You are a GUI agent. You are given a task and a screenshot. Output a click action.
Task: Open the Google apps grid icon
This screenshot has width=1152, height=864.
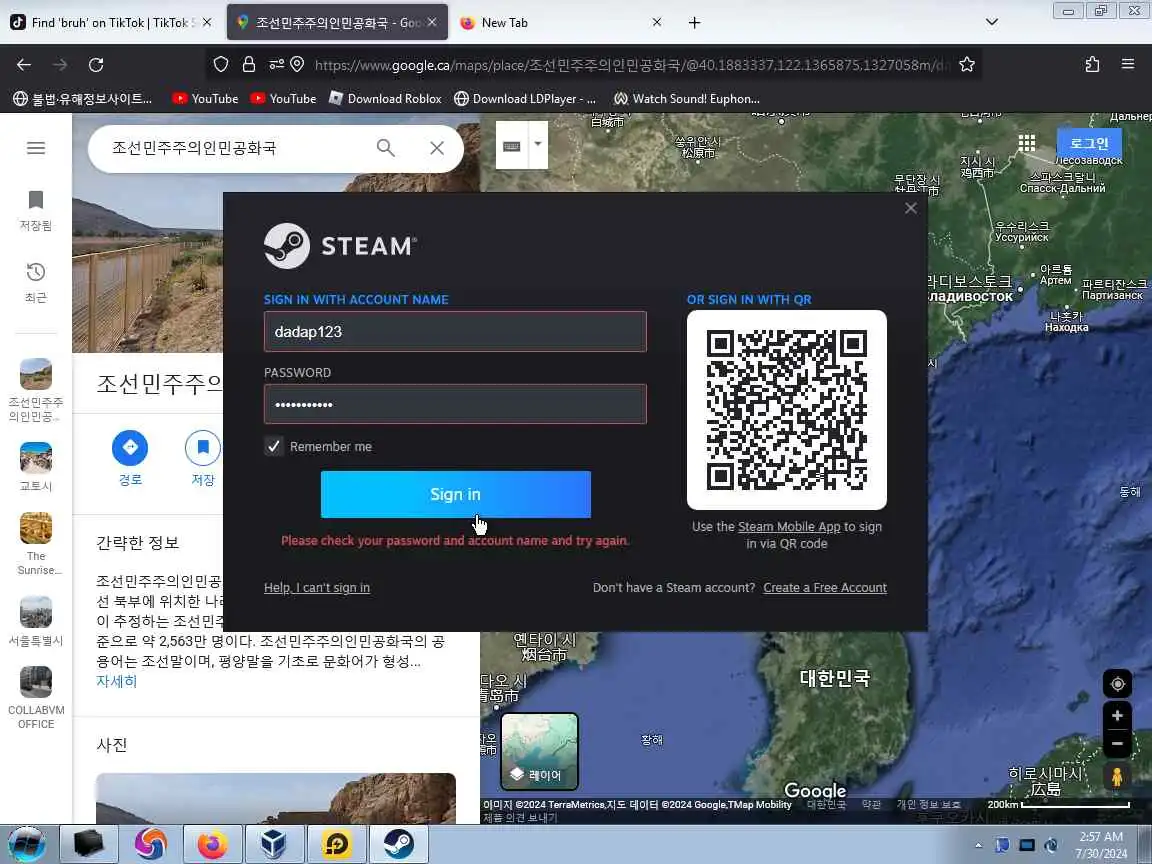[1026, 143]
